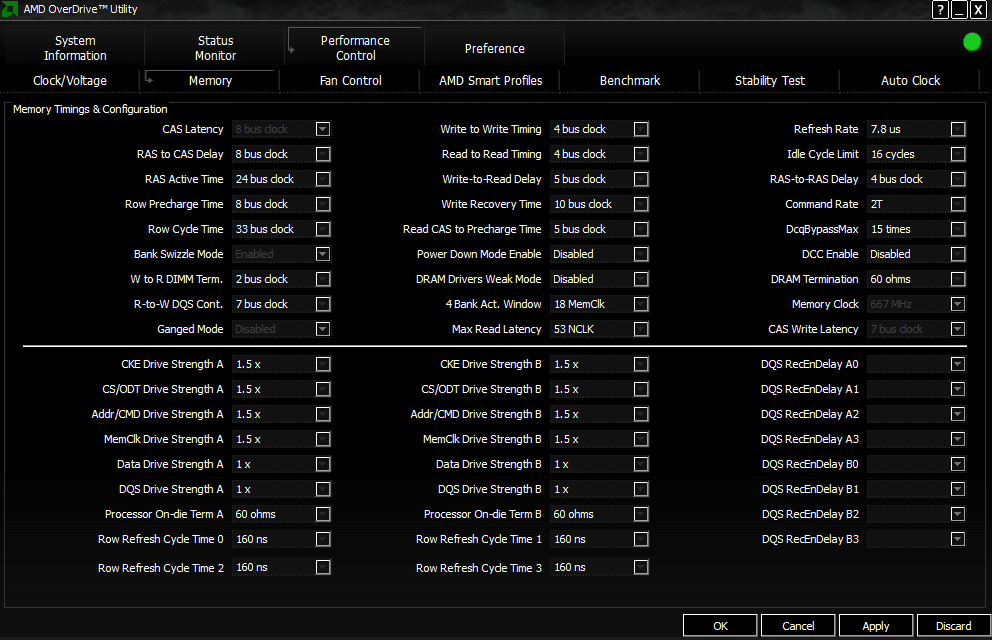Click the Idle Cycle Limit value field
The image size is (992, 640).
908,154
